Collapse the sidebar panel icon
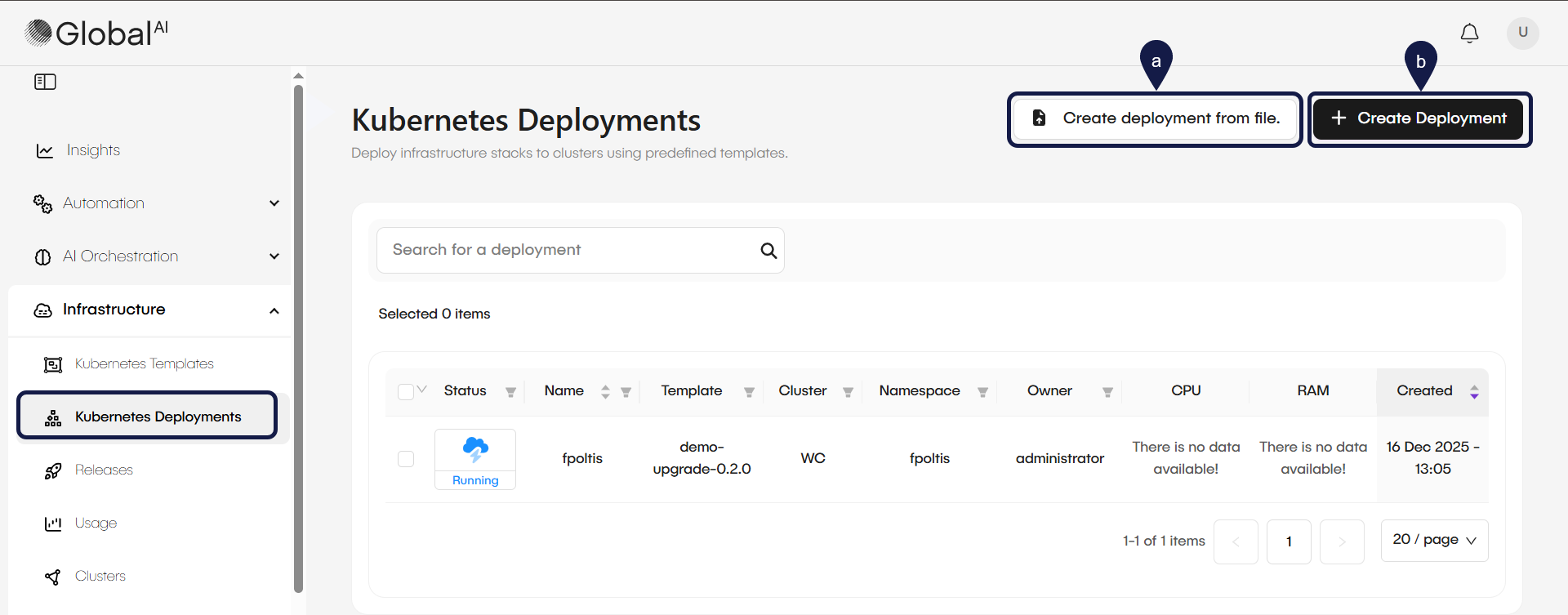Image resolution: width=1568 pixels, height=615 pixels. coord(45,82)
